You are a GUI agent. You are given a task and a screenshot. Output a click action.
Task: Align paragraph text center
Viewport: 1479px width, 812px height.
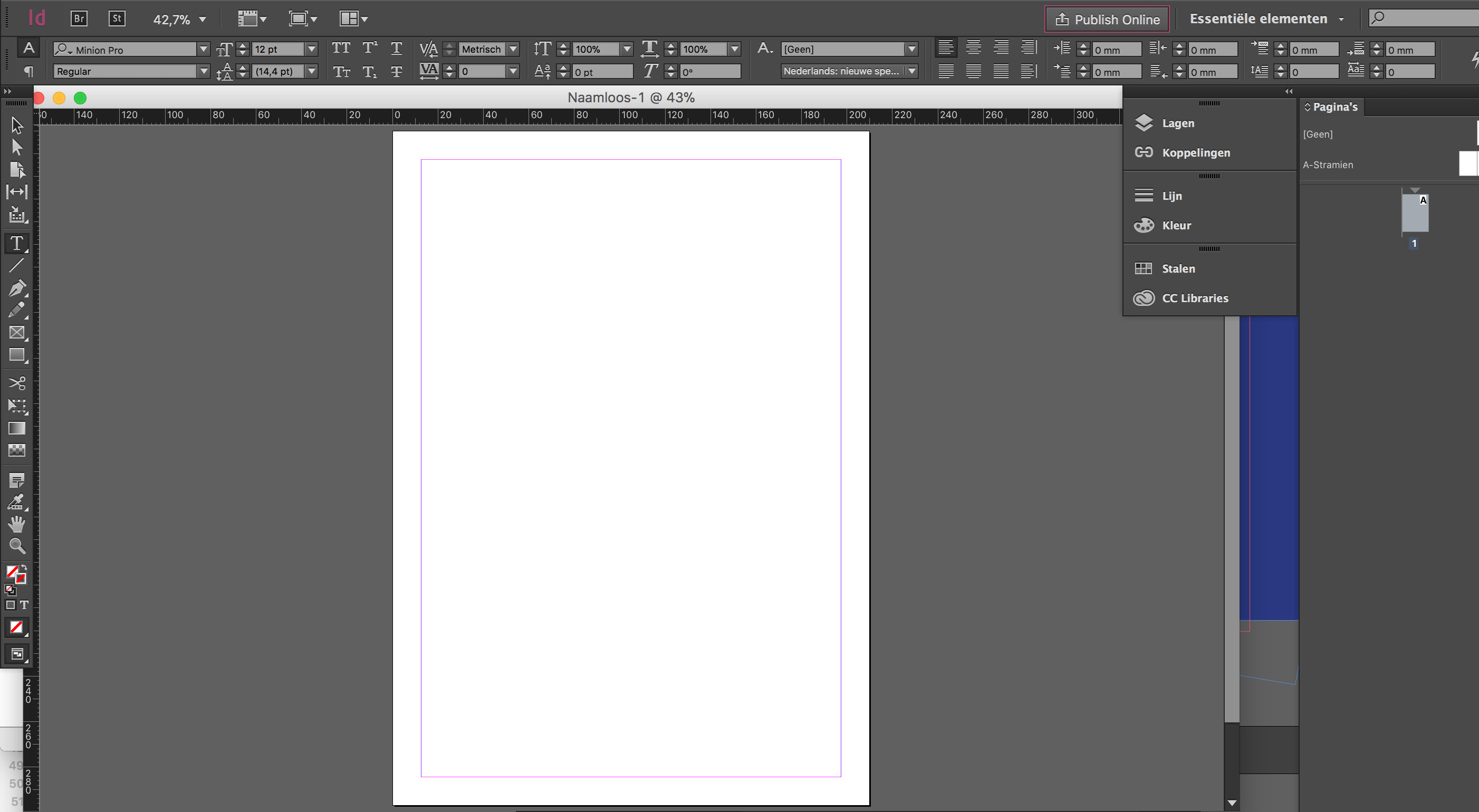[973, 47]
